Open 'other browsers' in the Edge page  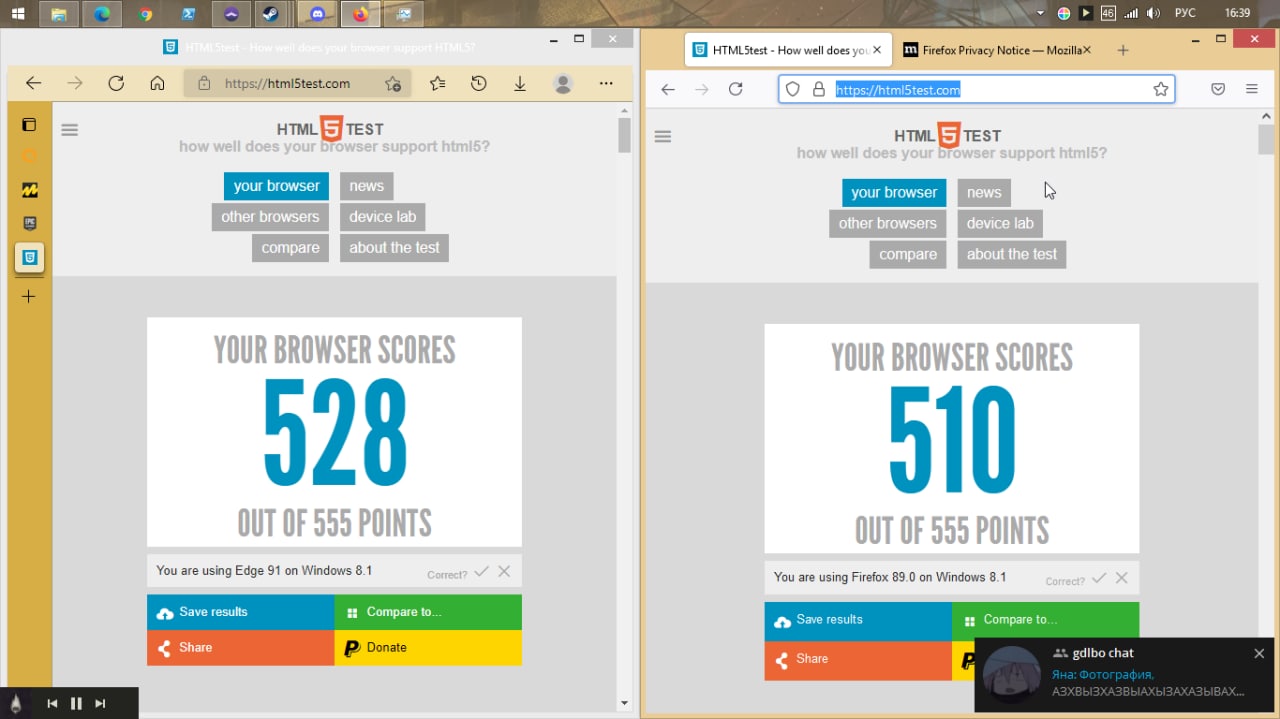coord(270,217)
